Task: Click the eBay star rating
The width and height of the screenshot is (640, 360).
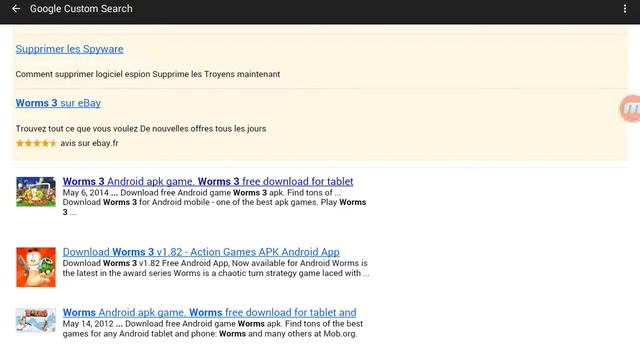Action: tap(36, 143)
